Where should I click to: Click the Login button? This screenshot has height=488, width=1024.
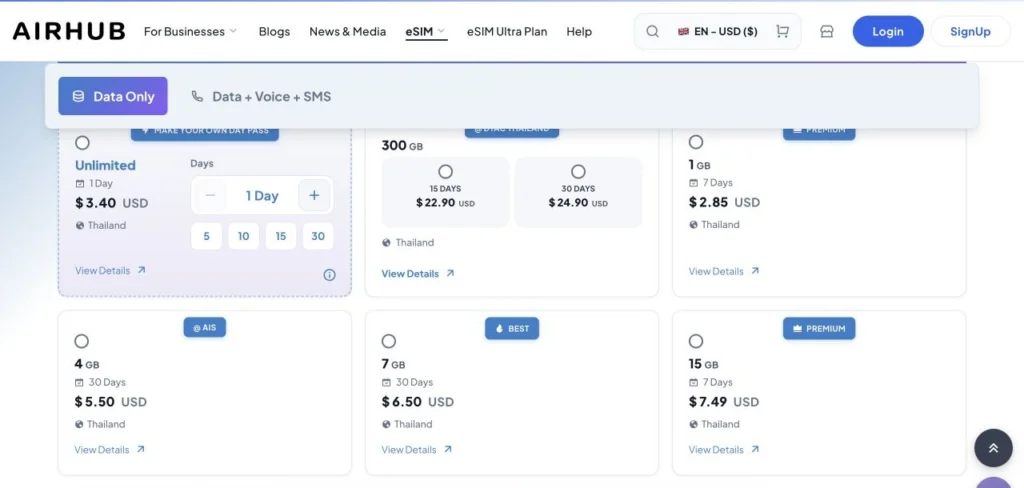[x=888, y=31]
